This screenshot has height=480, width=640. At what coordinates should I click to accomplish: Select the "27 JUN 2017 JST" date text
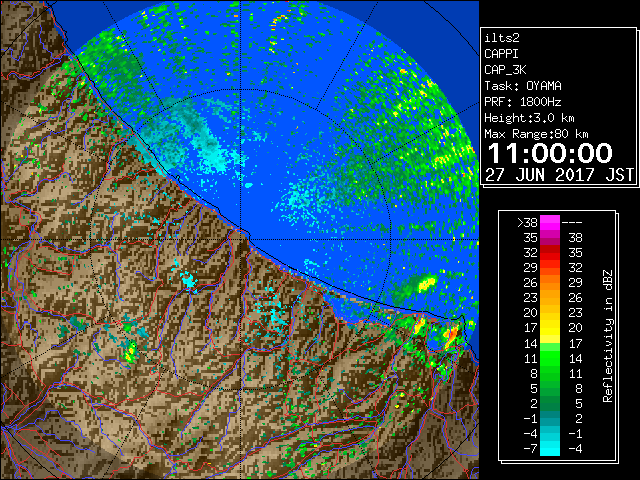point(559,175)
